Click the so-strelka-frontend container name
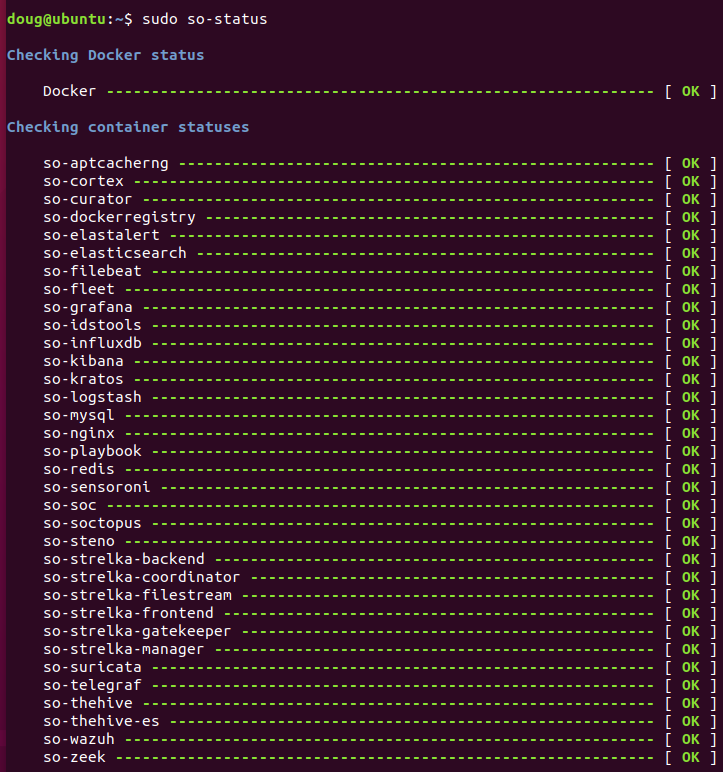 128,613
